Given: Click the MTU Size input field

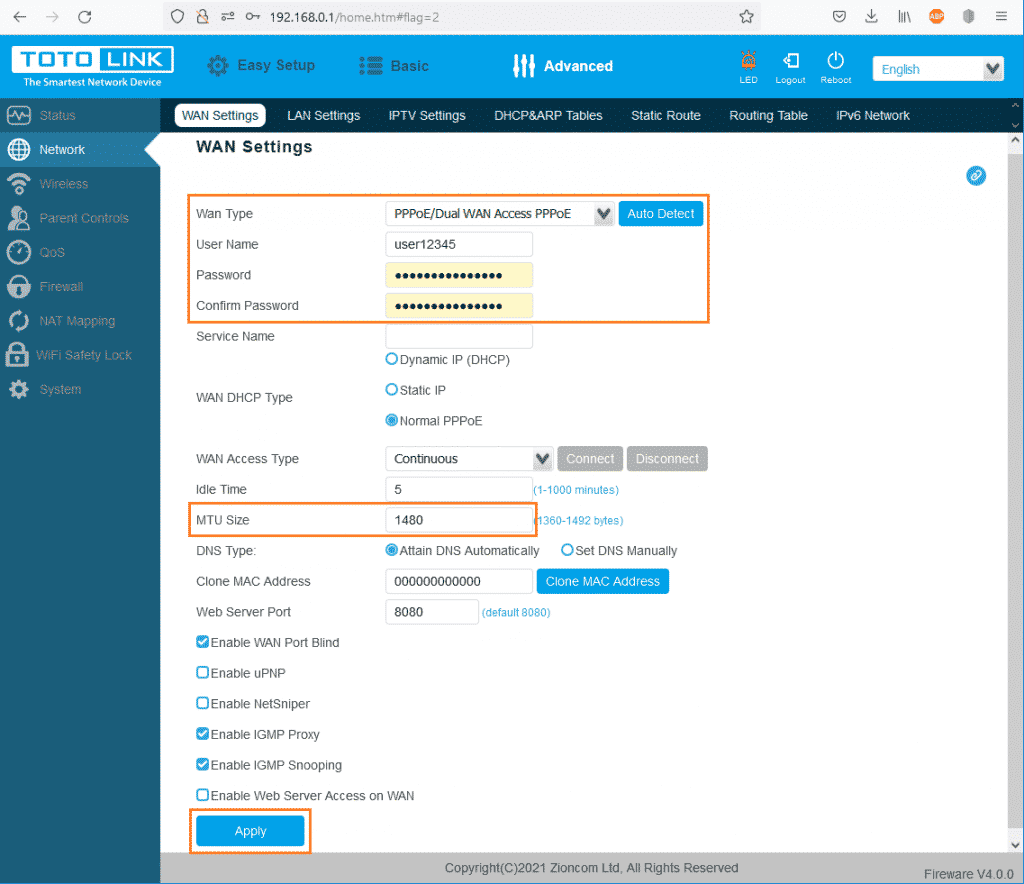Looking at the screenshot, I should (x=458, y=520).
